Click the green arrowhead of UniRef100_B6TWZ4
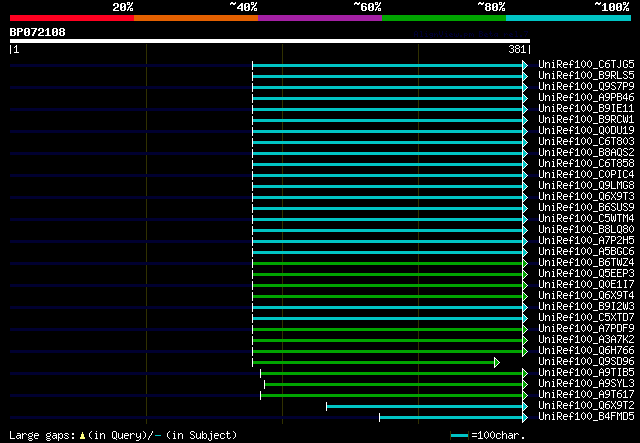640x443 pixels. [x=525, y=263]
